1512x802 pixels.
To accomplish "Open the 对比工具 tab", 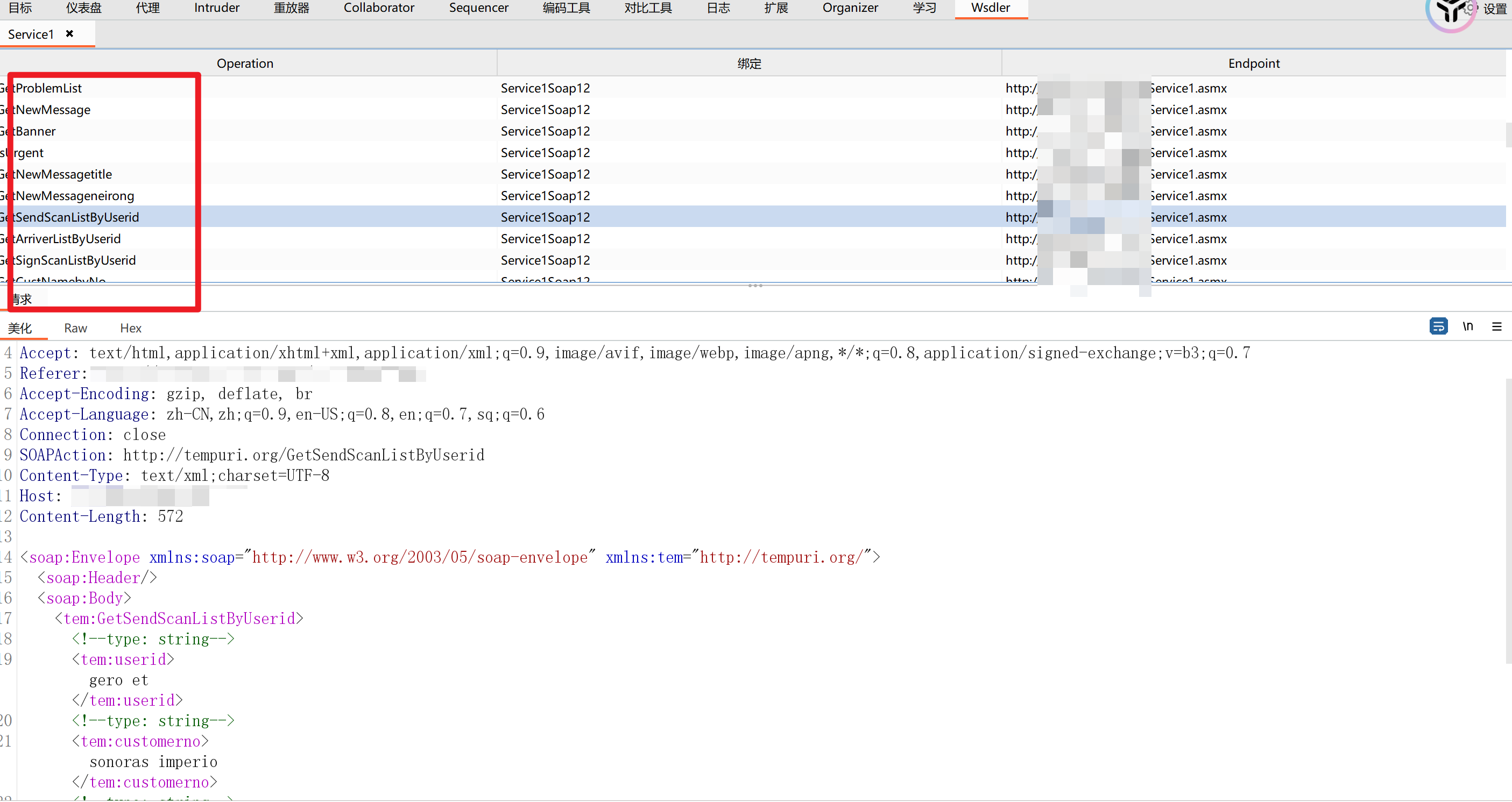I will pyautogui.click(x=648, y=8).
